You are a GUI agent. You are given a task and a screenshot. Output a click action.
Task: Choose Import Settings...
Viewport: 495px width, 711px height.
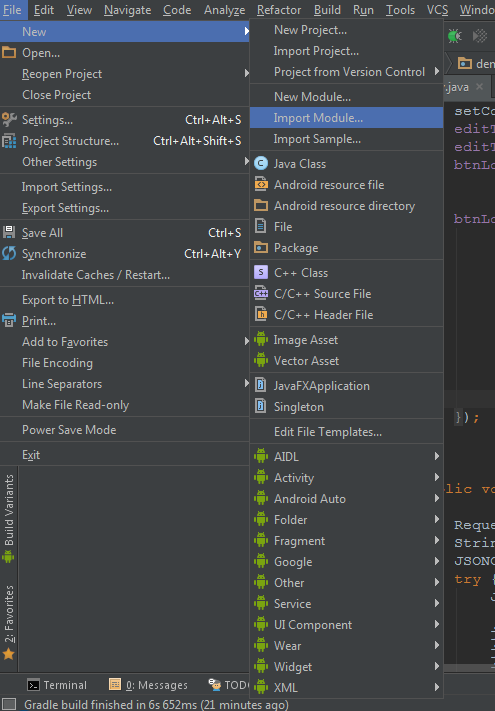[125, 187]
